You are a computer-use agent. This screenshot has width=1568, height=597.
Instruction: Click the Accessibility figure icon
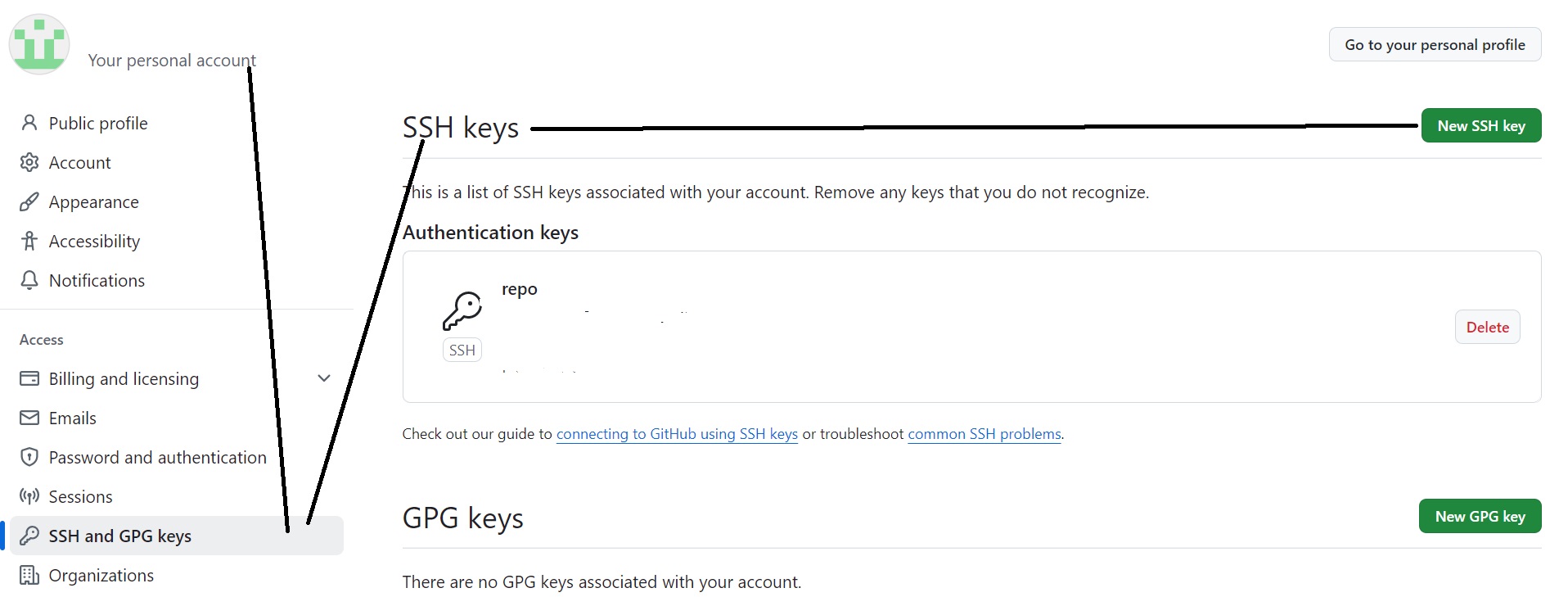[29, 241]
